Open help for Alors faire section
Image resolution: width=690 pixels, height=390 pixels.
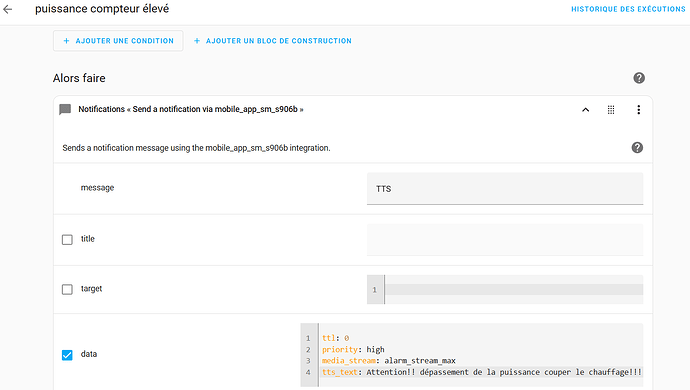click(x=639, y=78)
